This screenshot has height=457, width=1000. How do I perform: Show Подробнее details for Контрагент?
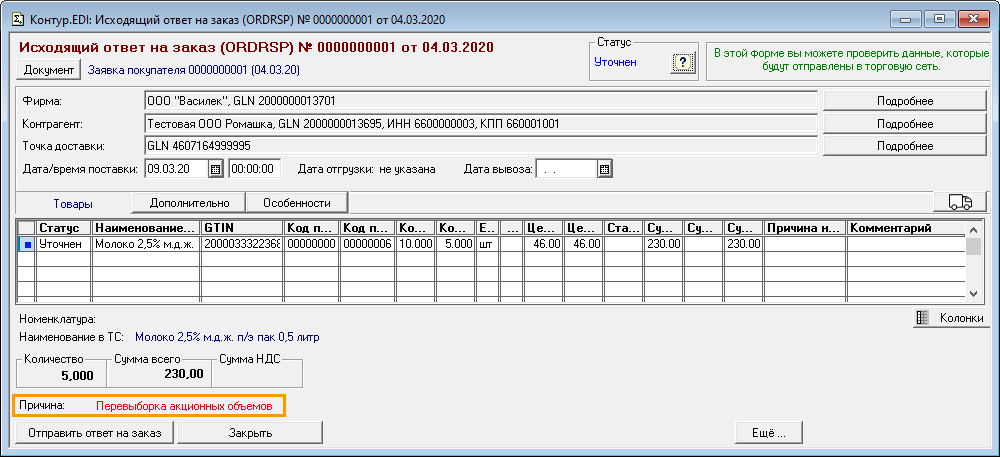click(904, 123)
